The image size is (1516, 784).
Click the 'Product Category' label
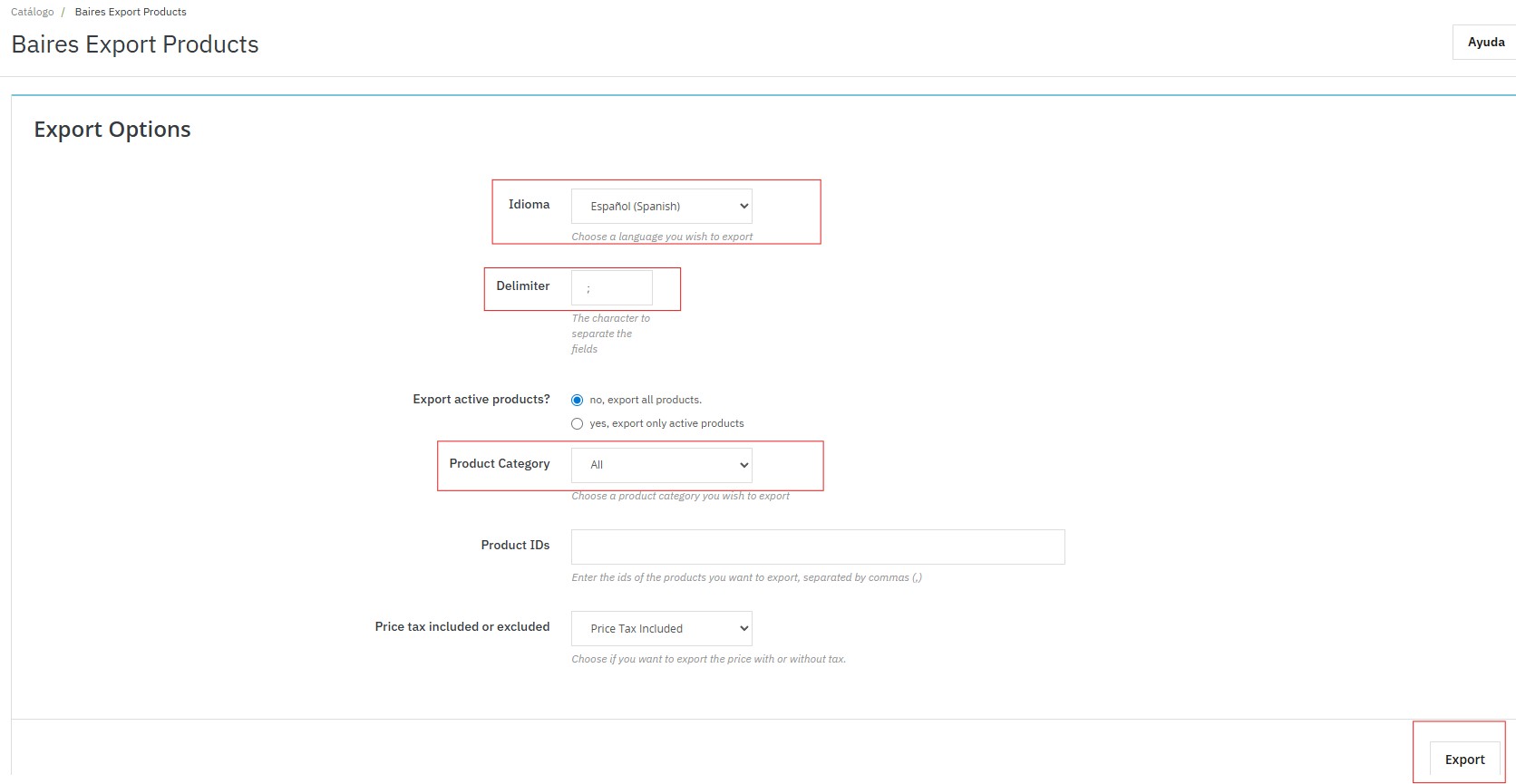pos(500,463)
